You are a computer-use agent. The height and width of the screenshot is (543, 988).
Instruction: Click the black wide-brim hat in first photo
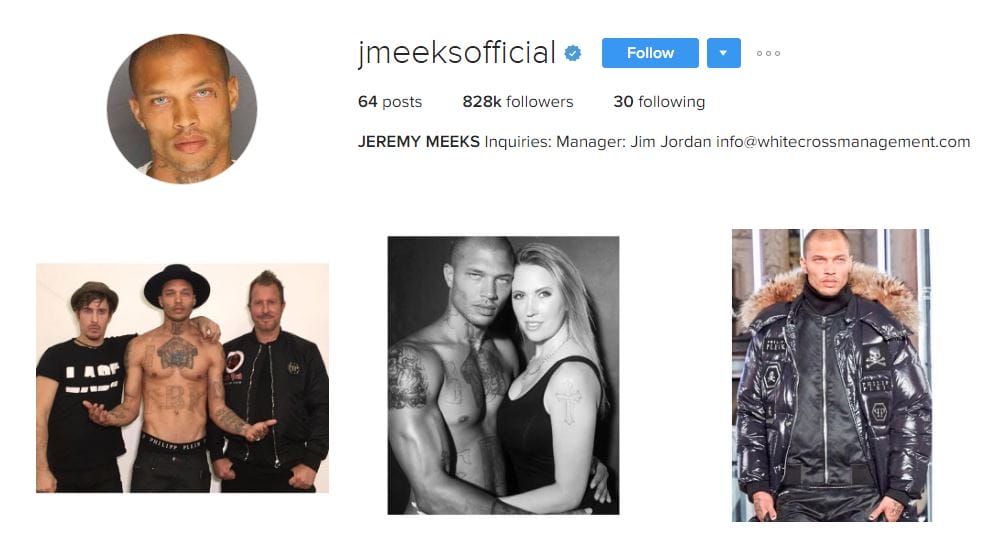point(177,282)
